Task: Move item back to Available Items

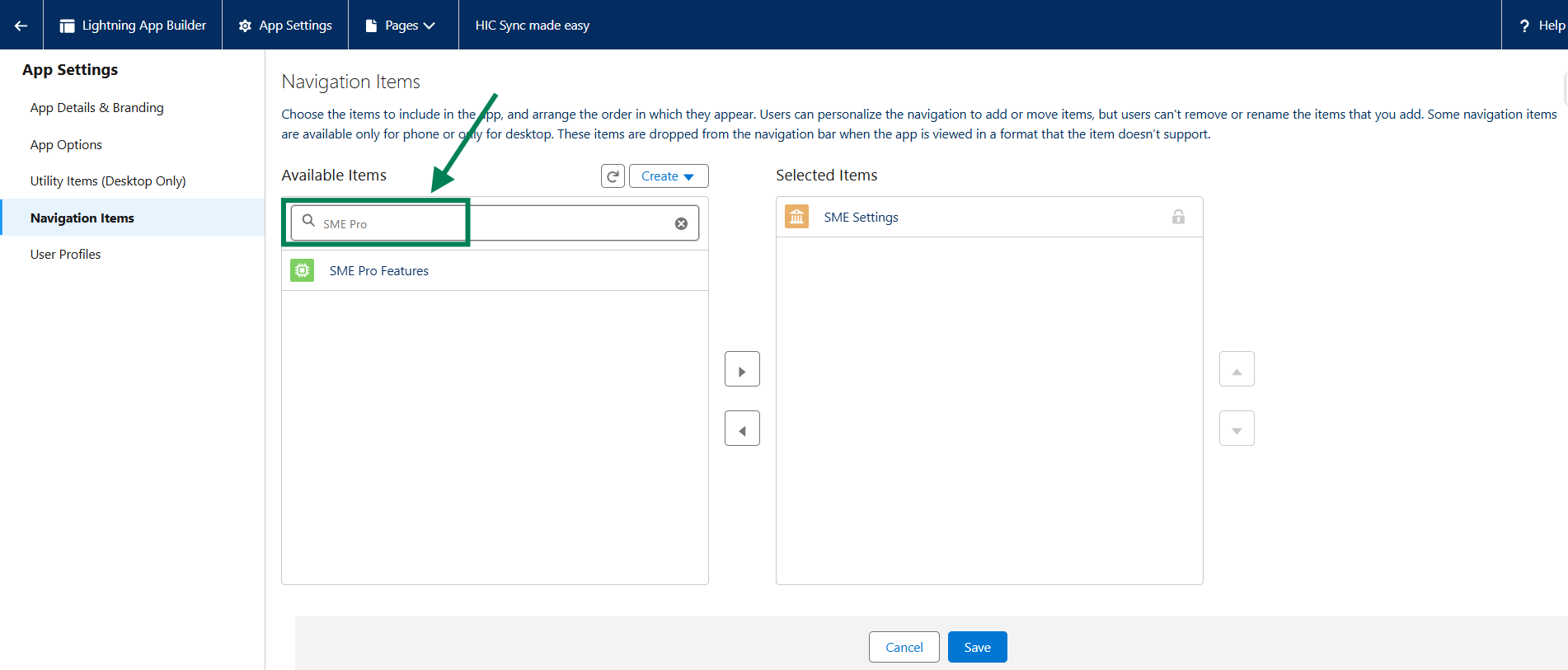Action: pos(742,429)
